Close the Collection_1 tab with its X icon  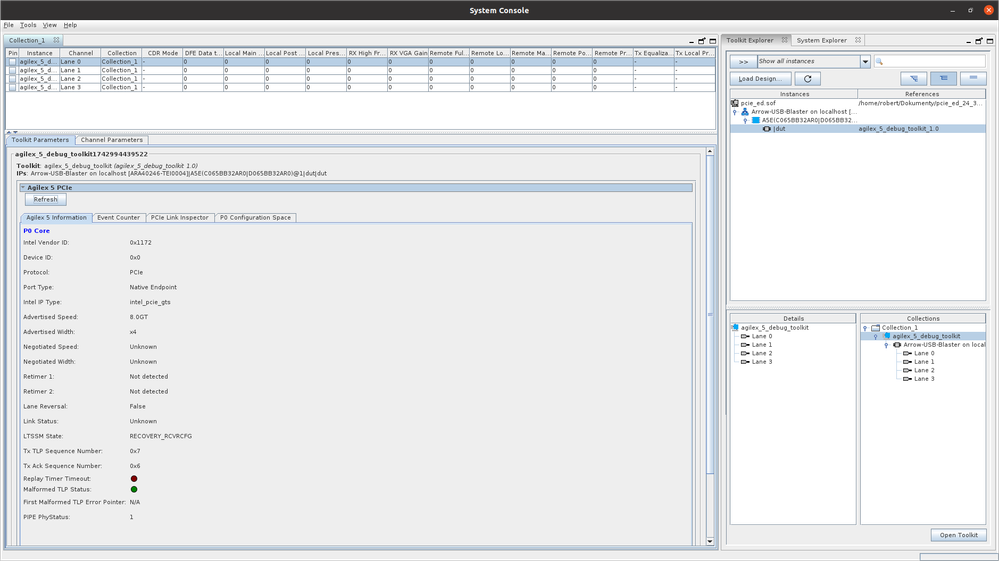[x=56, y=40]
